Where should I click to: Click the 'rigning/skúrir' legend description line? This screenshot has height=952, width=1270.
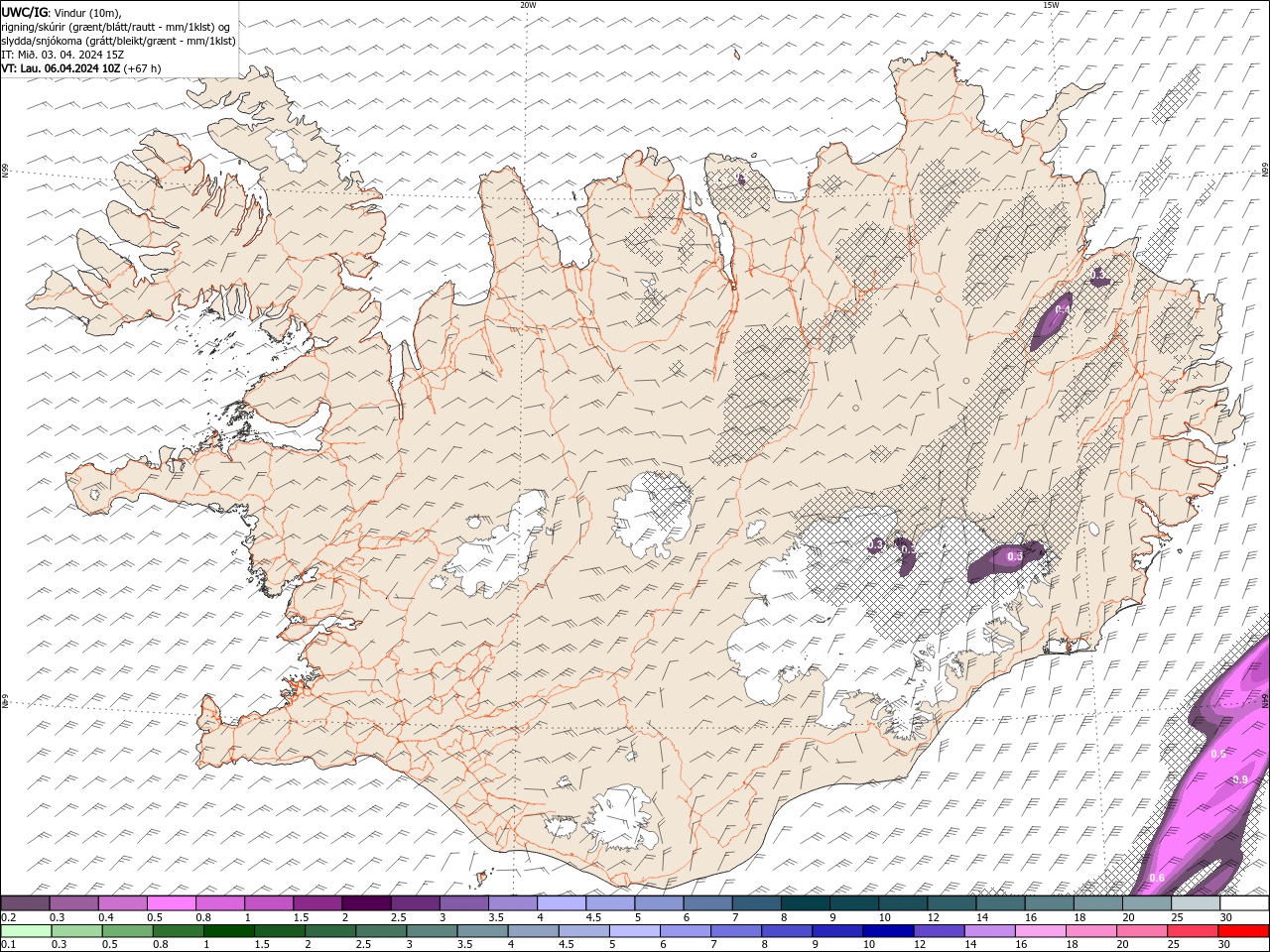[115, 27]
